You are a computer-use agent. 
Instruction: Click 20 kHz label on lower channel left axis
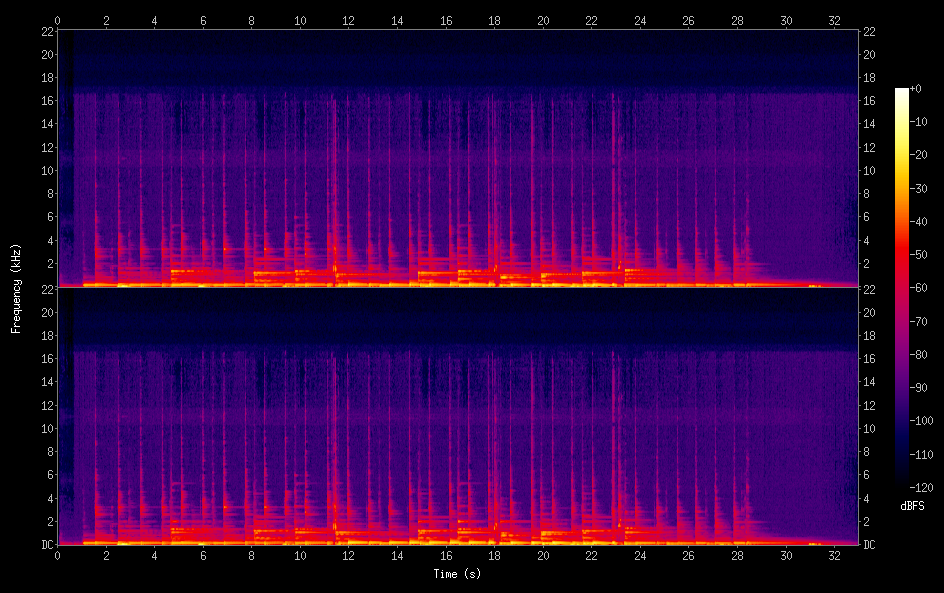[x=45, y=312]
